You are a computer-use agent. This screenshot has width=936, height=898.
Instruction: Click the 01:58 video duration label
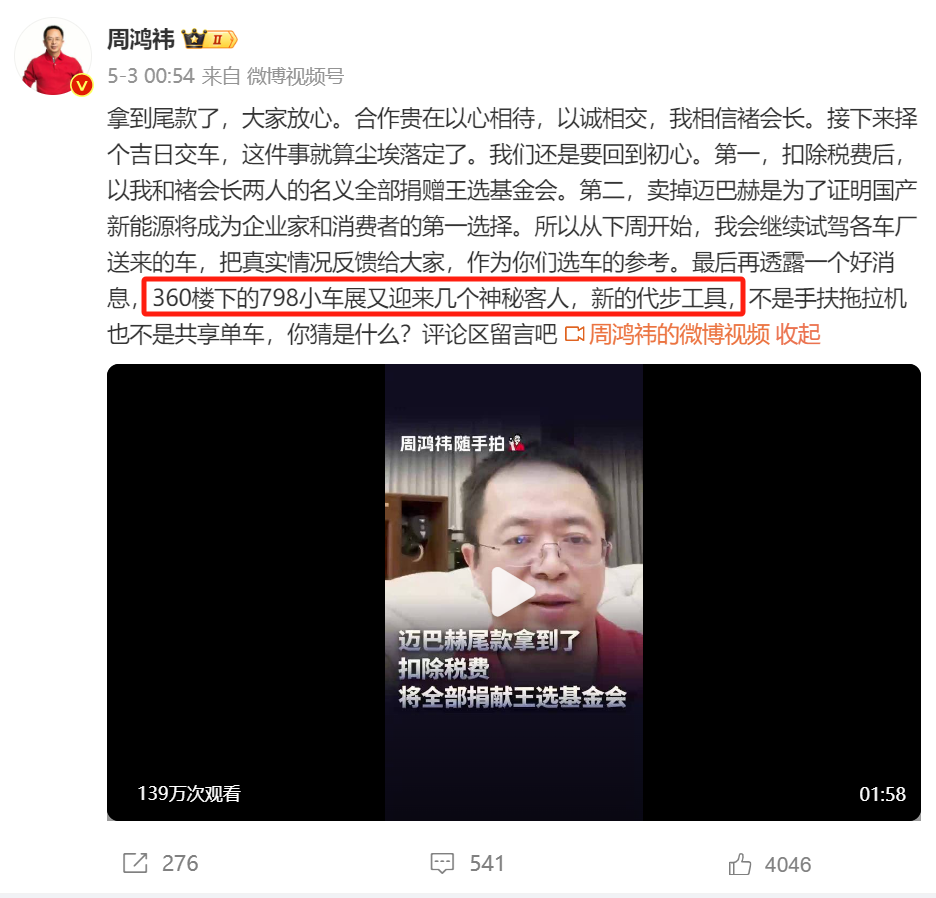[882, 794]
